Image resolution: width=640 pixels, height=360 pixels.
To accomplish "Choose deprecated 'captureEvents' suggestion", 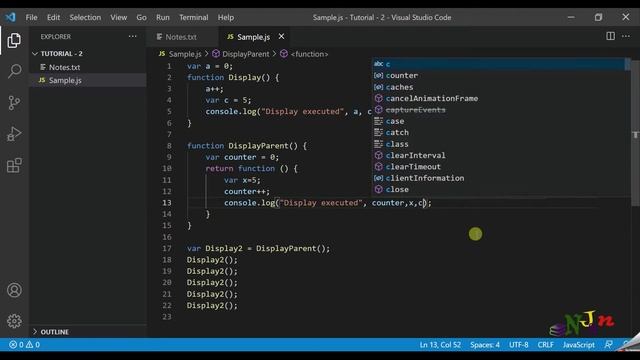I will point(498,110).
